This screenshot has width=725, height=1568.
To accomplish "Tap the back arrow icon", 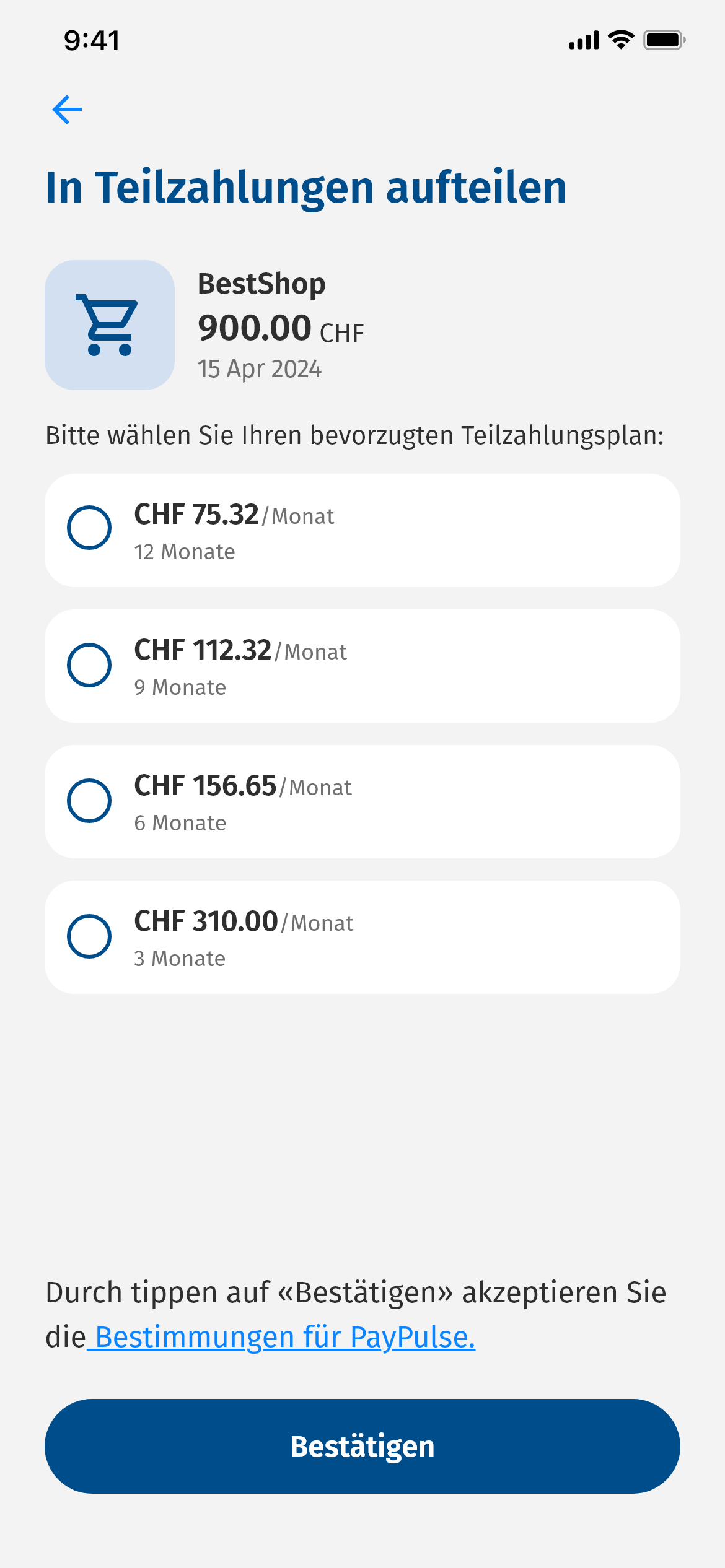I will pyautogui.click(x=67, y=110).
